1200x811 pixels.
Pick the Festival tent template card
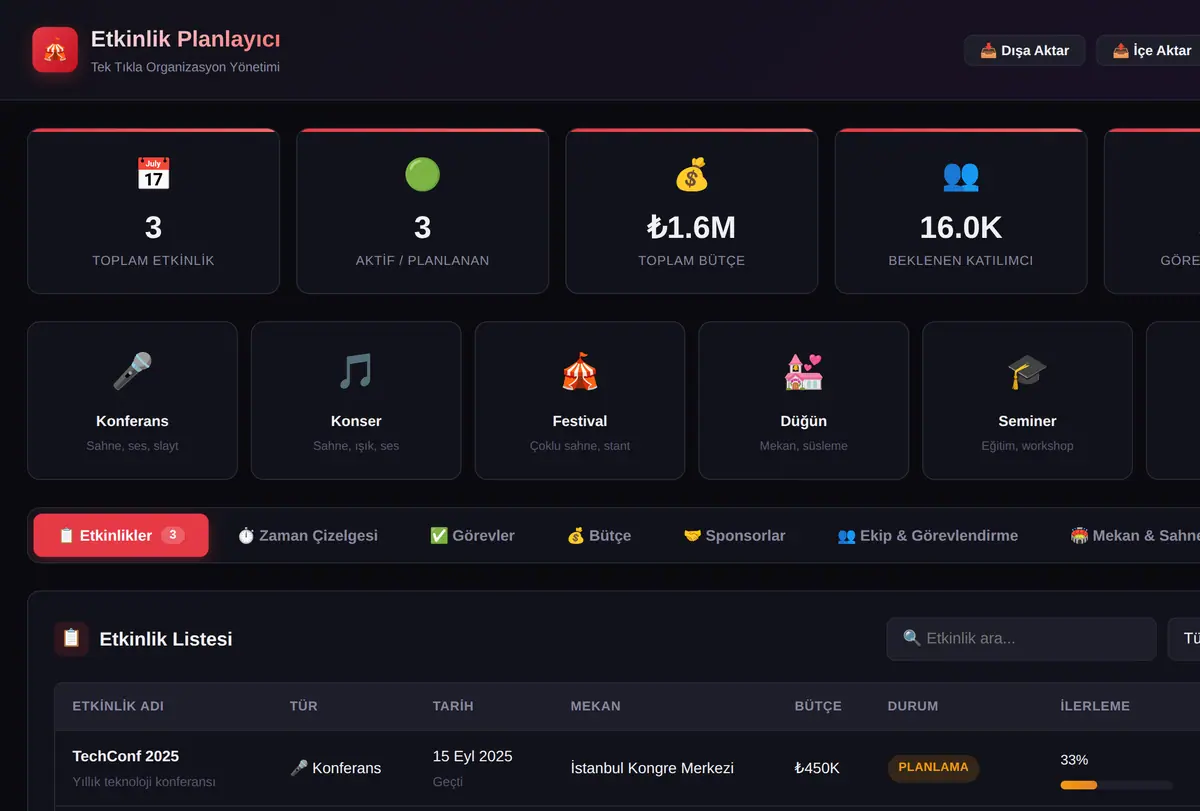(580, 400)
